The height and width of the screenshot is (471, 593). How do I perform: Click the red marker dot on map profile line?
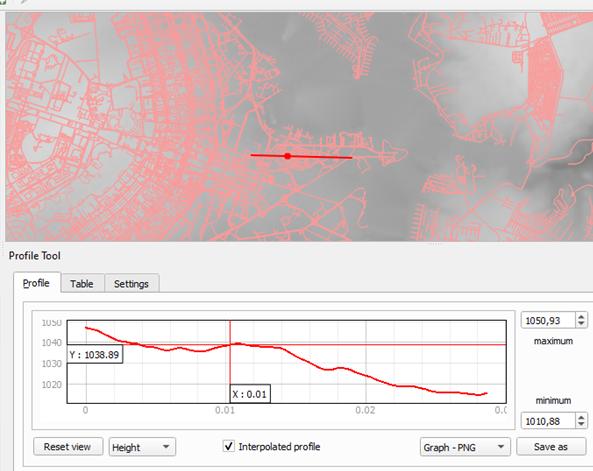(288, 156)
